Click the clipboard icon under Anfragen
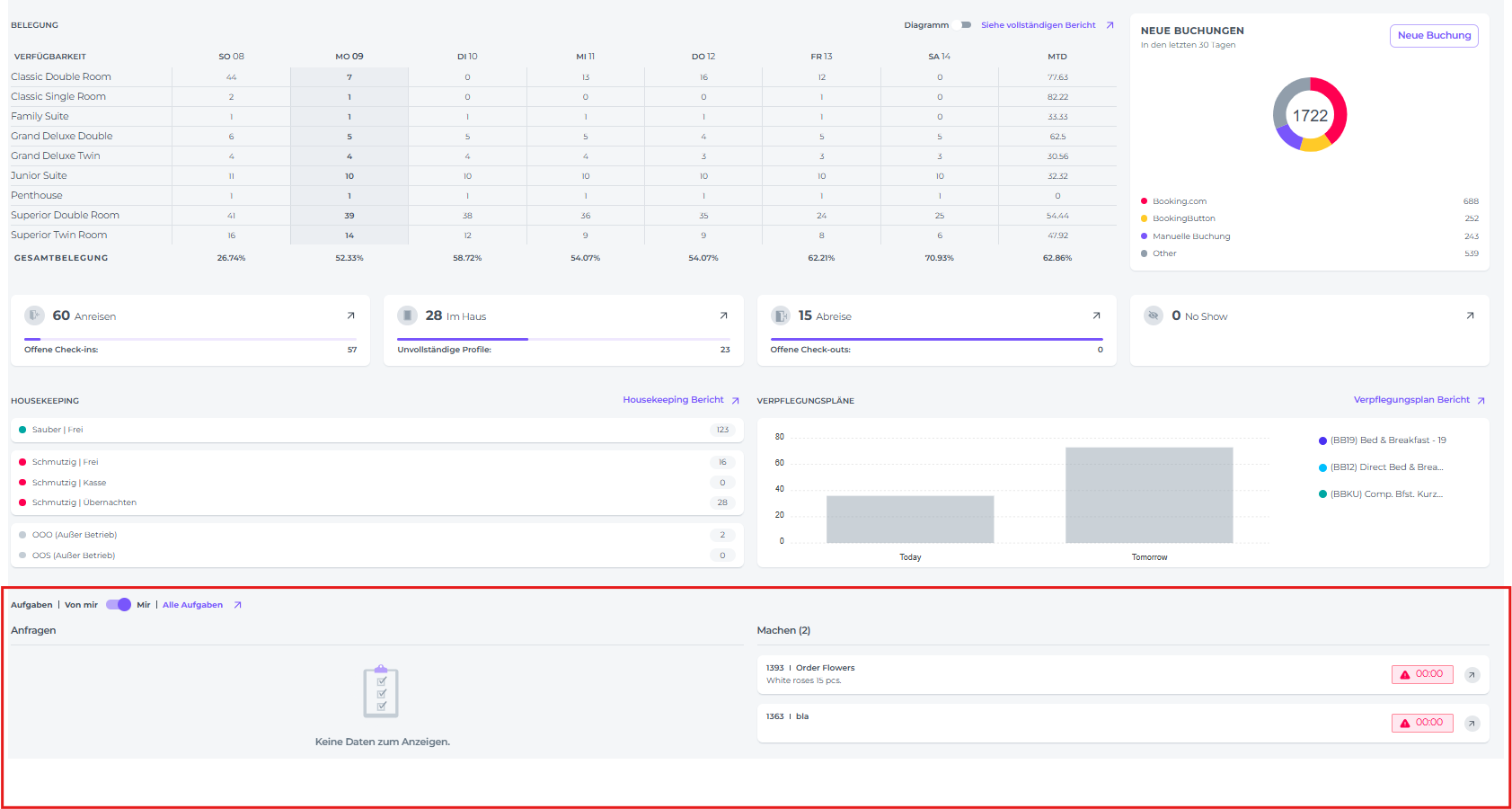Image resolution: width=1512 pixels, height=809 pixels. coord(381,692)
